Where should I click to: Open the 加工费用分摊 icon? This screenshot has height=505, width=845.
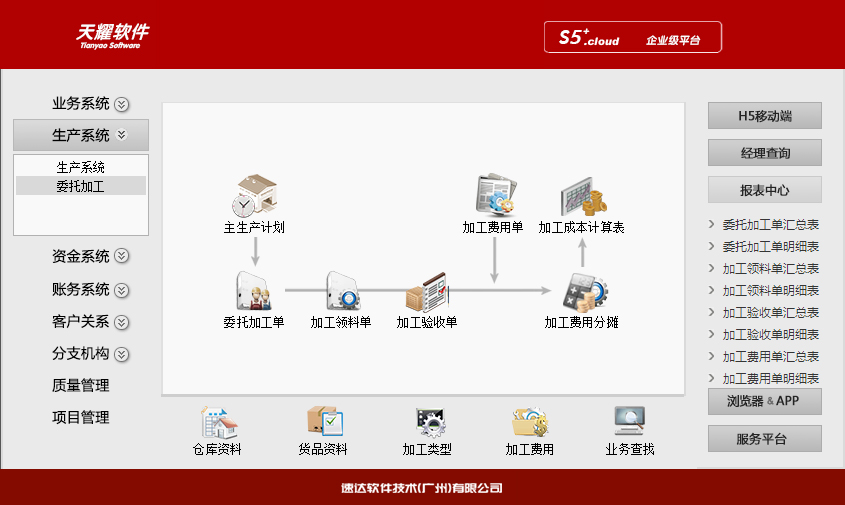coord(582,292)
